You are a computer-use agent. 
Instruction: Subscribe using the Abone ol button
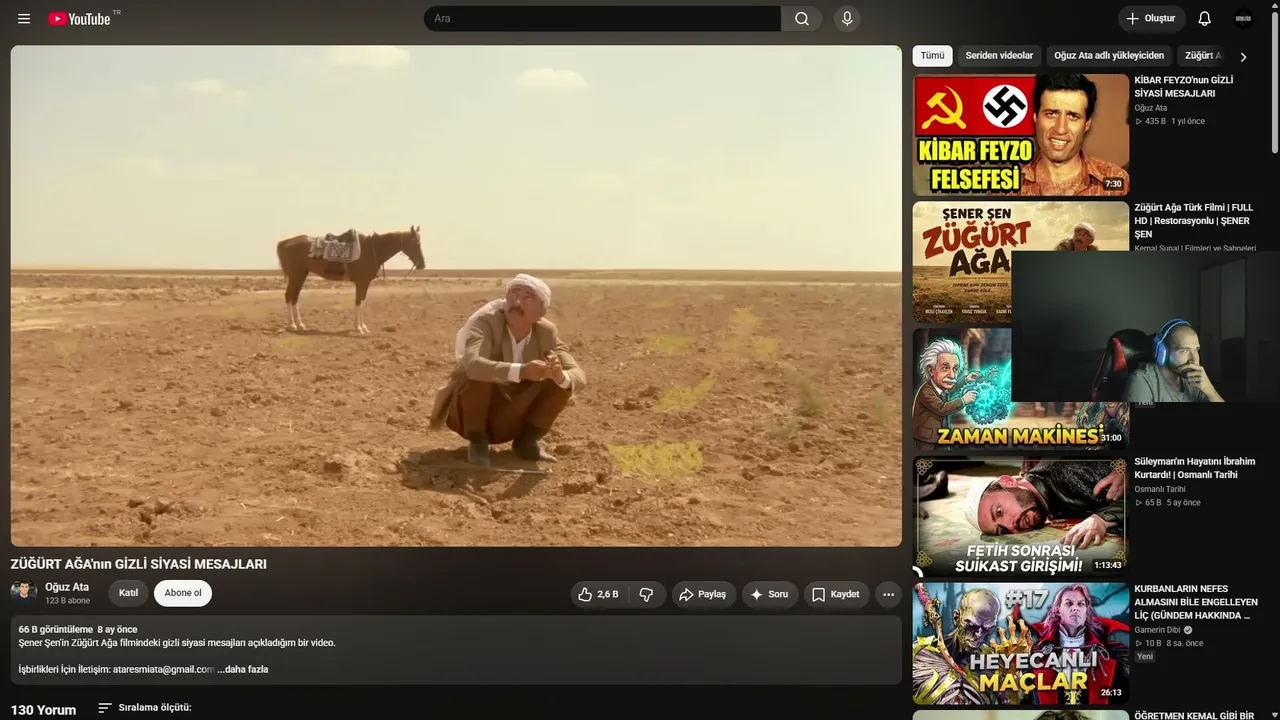tap(183, 593)
